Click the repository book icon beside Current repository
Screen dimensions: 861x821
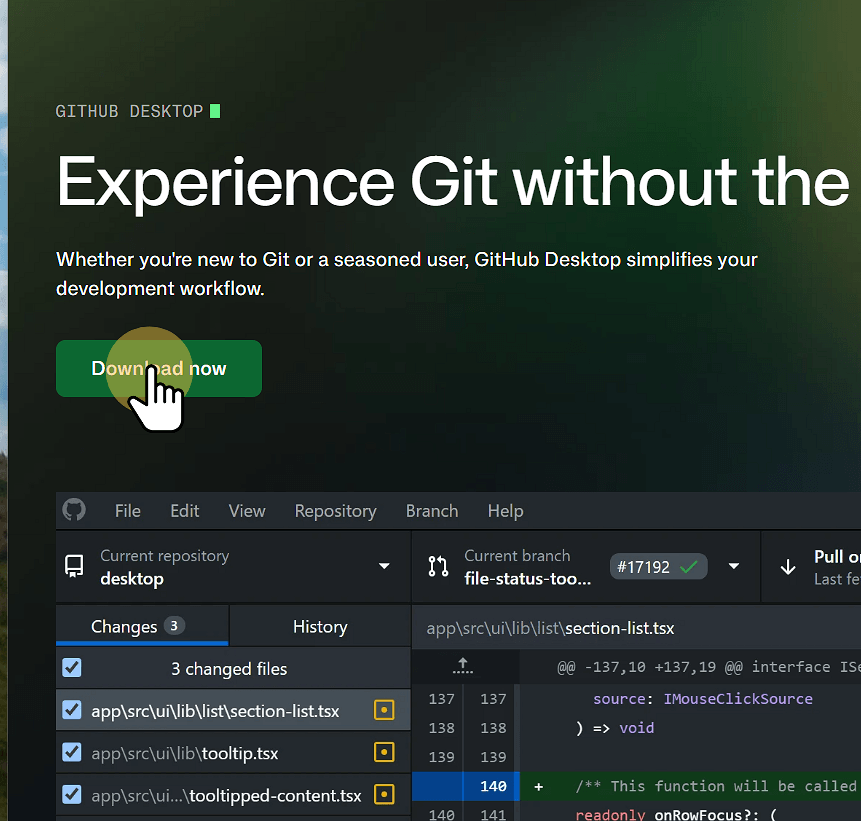[x=74, y=567]
